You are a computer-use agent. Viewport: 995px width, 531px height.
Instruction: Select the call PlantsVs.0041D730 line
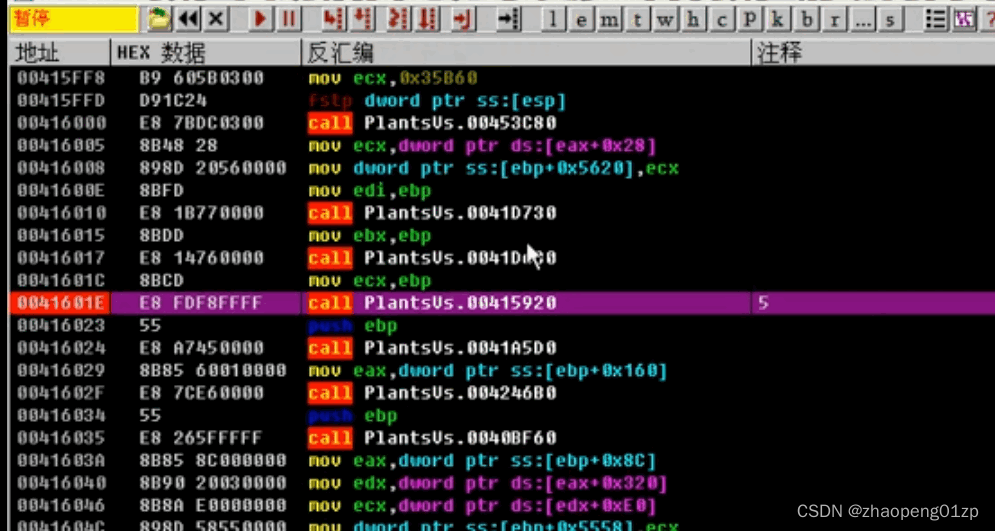point(432,213)
